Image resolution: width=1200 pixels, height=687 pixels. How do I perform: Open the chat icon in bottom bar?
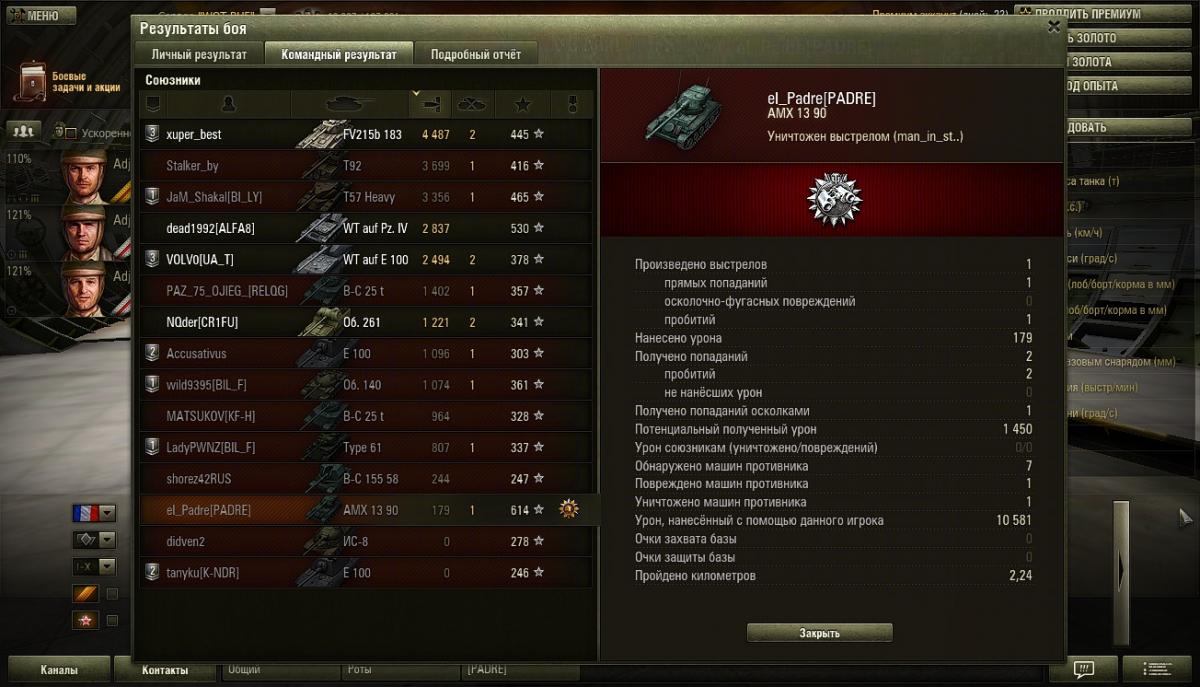[1084, 669]
